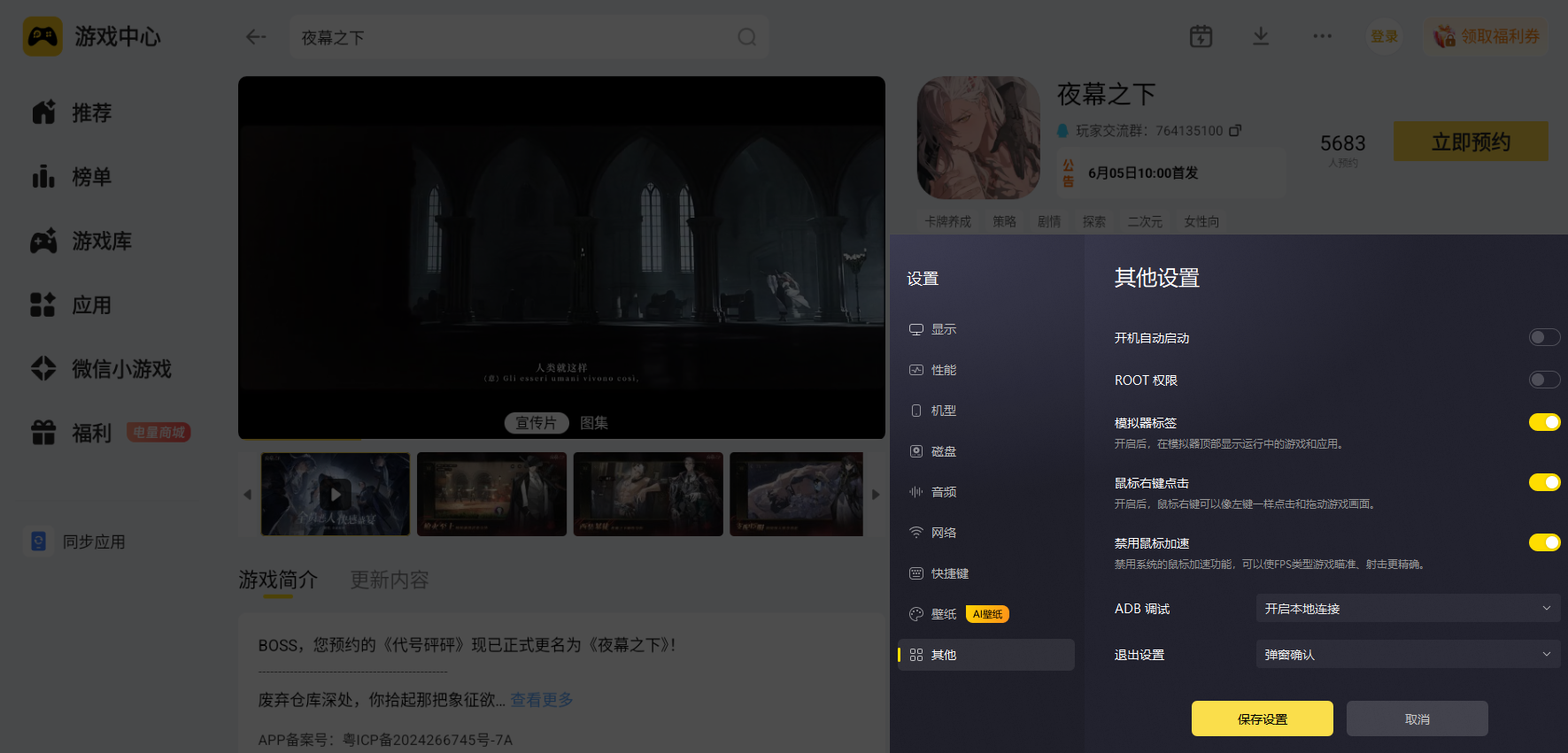Image resolution: width=1568 pixels, height=753 pixels.
Task: Open 游戏库 in the sidebar
Action: 81,241
